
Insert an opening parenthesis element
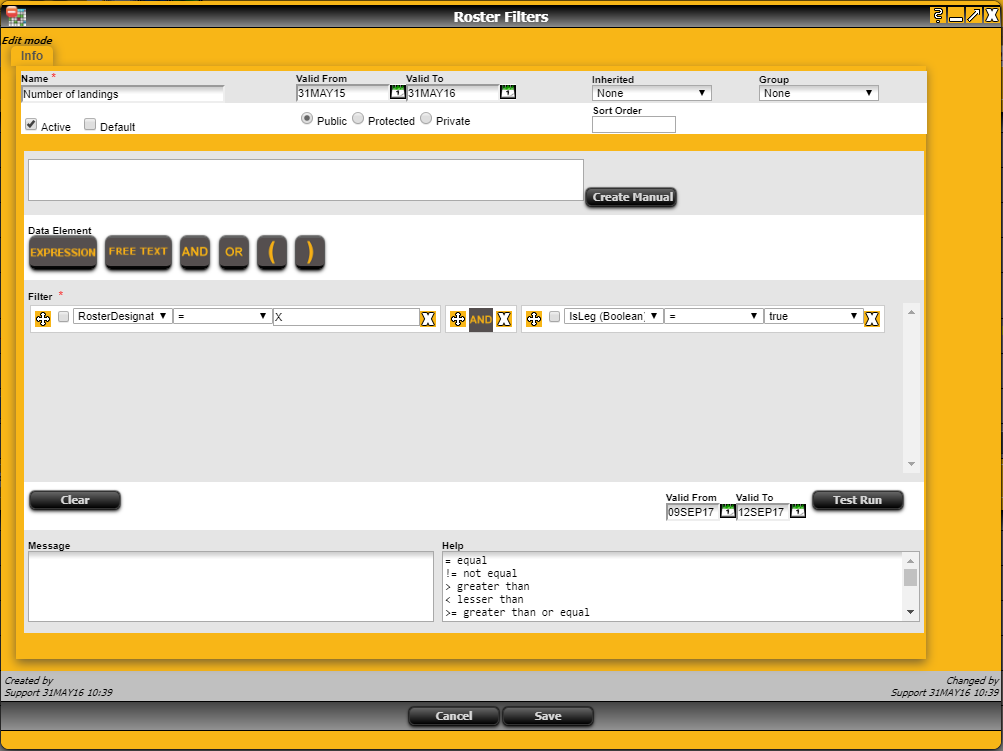[272, 252]
